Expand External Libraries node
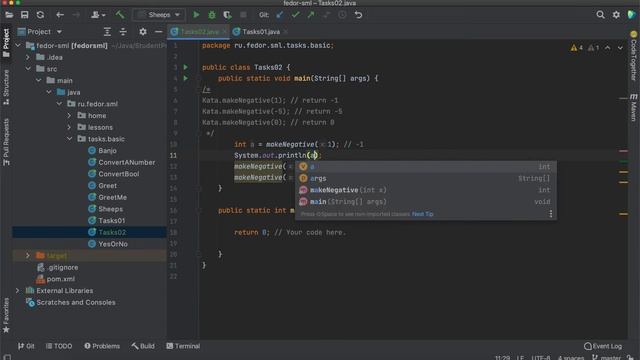The height and width of the screenshot is (360, 640). tap(18, 291)
